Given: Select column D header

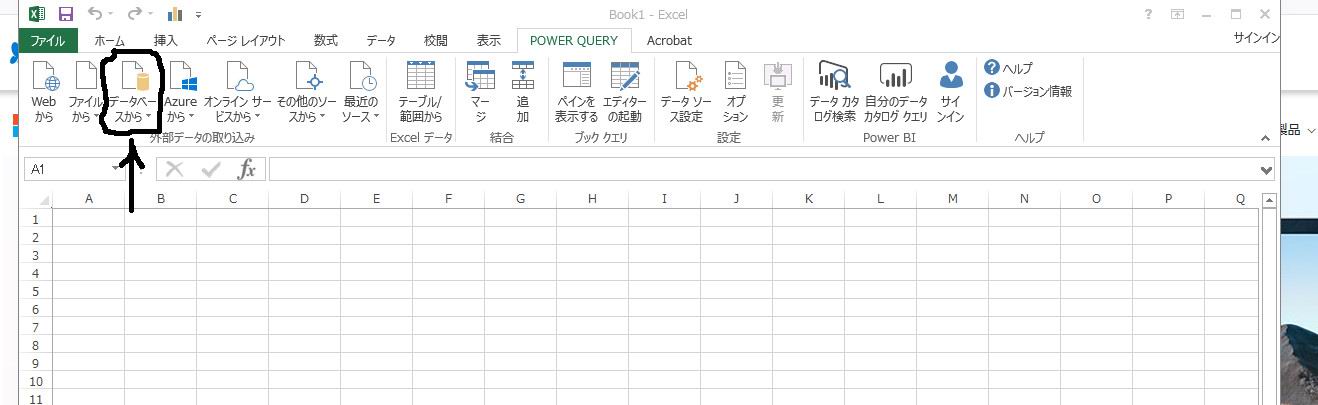Looking at the screenshot, I should point(304,199).
